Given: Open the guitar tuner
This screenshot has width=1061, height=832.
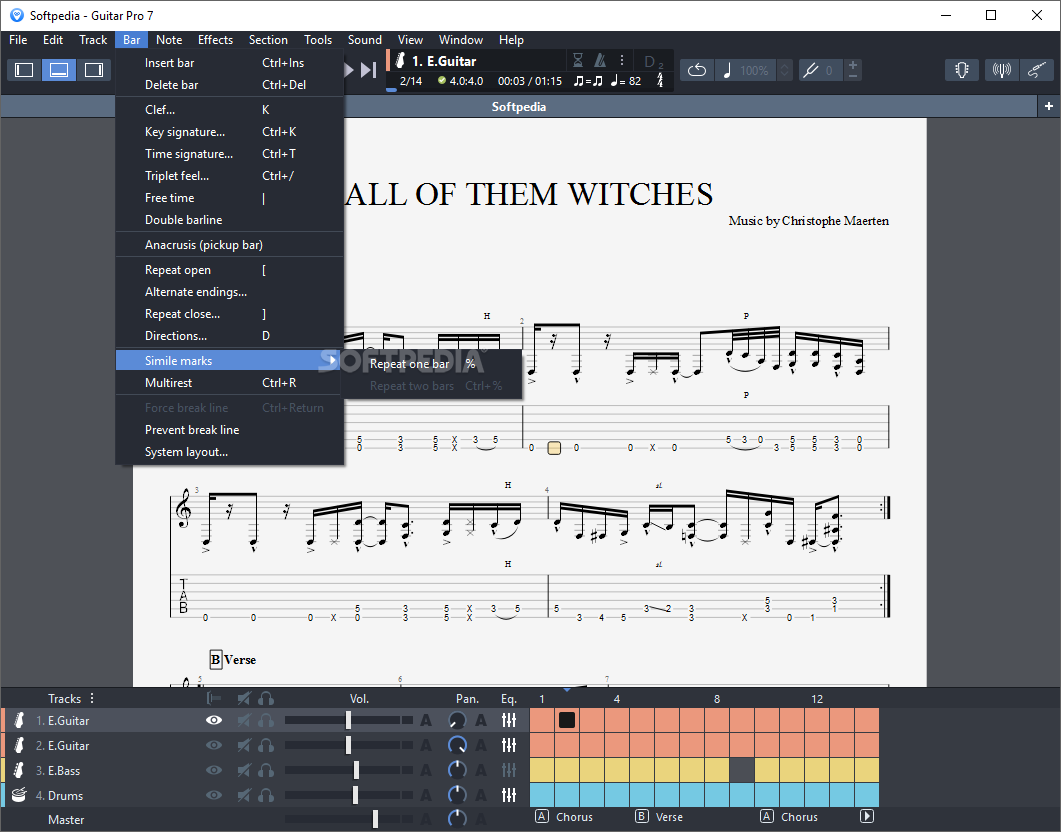Looking at the screenshot, I should pos(962,70).
